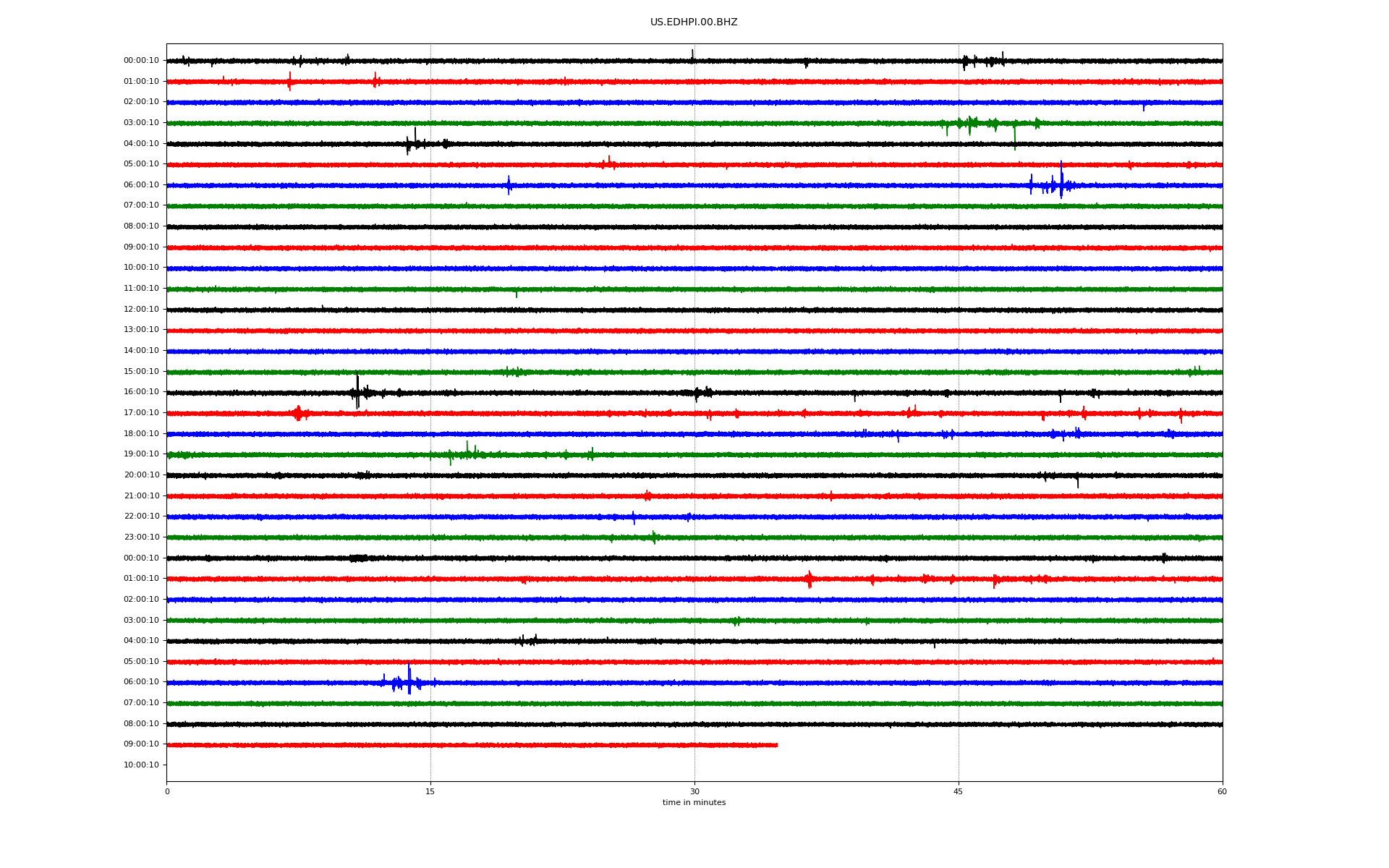Click the 00:00:10 label on the first trace
Viewport: 1389px width, 868px height.
(x=141, y=61)
